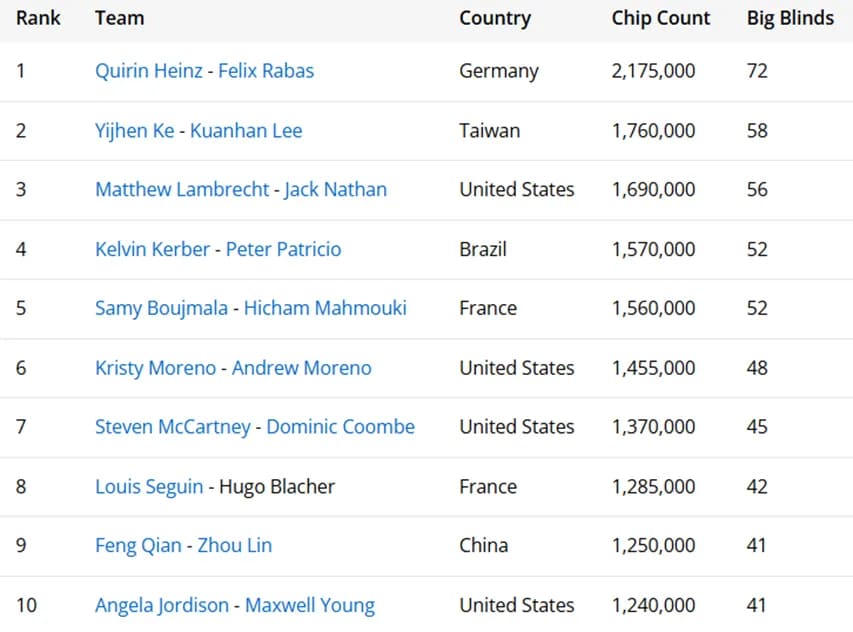Click the Kelvin Kerber link
The image size is (853, 632).
click(x=152, y=249)
